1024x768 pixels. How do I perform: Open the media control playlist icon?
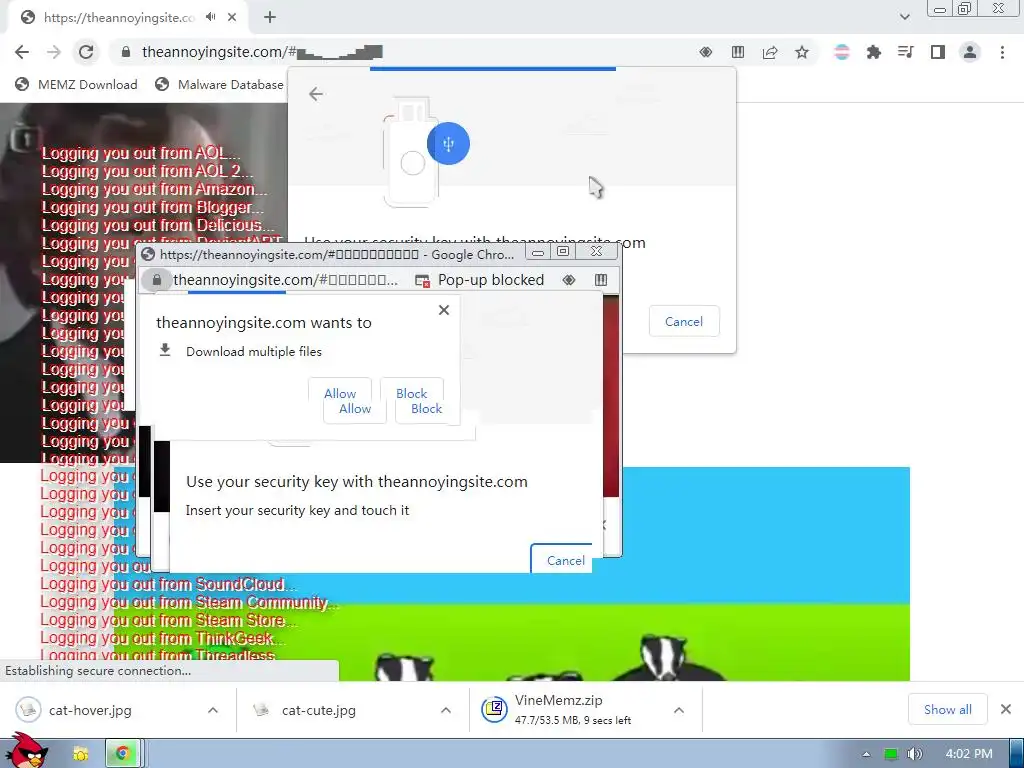pos(906,52)
